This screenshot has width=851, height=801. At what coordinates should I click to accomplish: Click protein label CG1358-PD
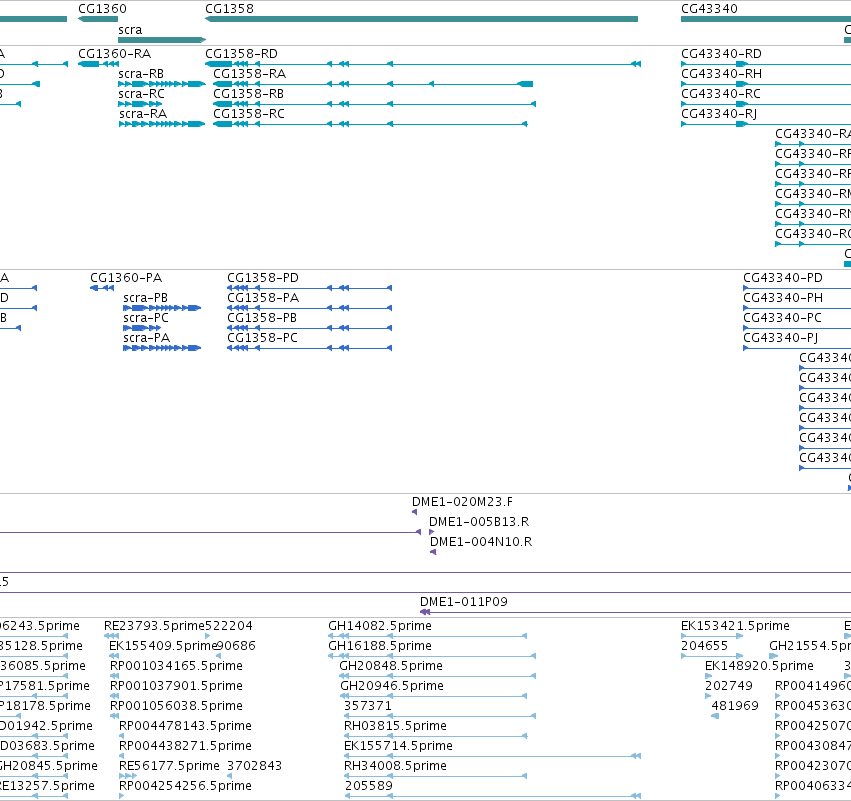(263, 278)
